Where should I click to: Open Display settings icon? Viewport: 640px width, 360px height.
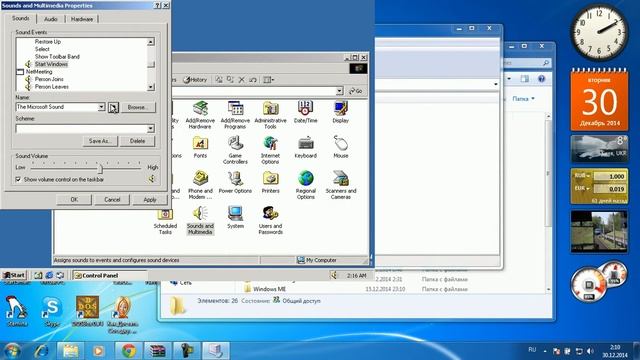click(340, 112)
